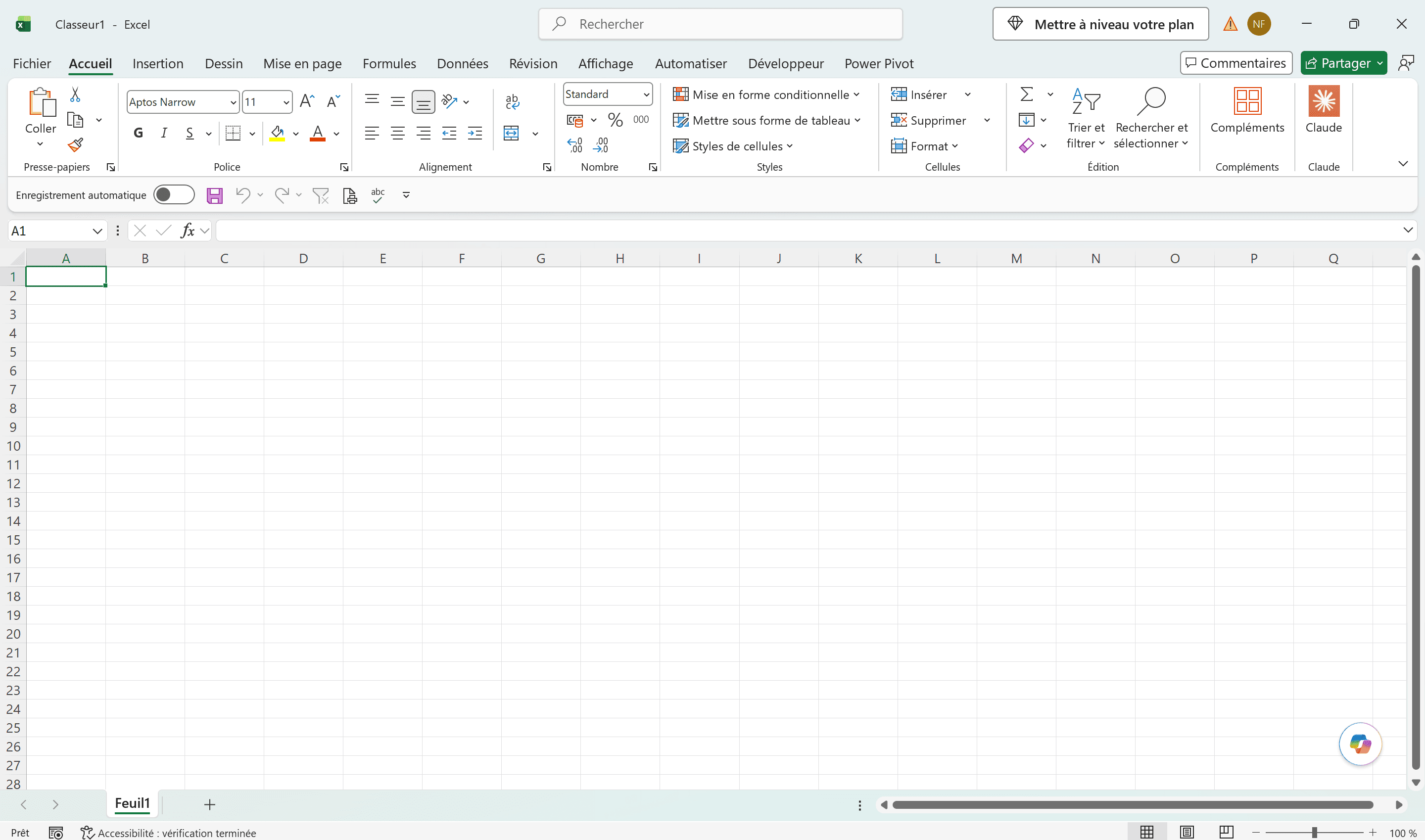Open the Insertion ribbon tab

tap(158, 63)
